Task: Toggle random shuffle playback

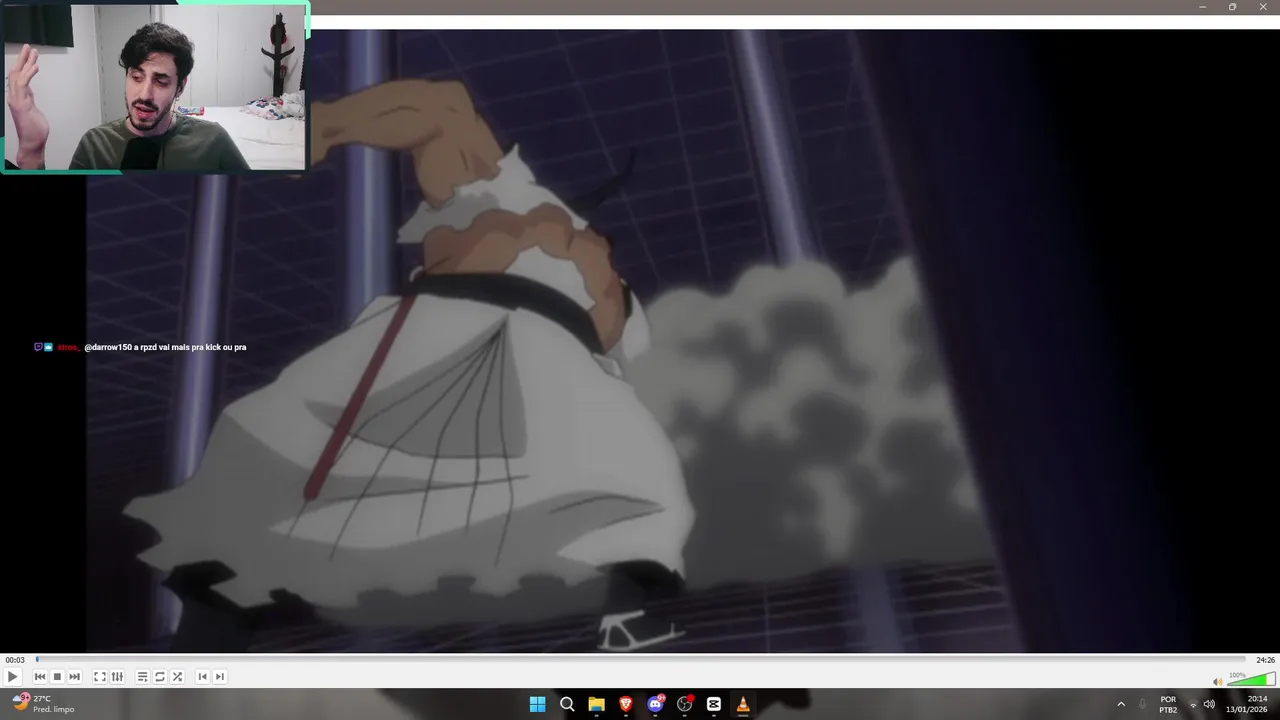Action: point(177,677)
